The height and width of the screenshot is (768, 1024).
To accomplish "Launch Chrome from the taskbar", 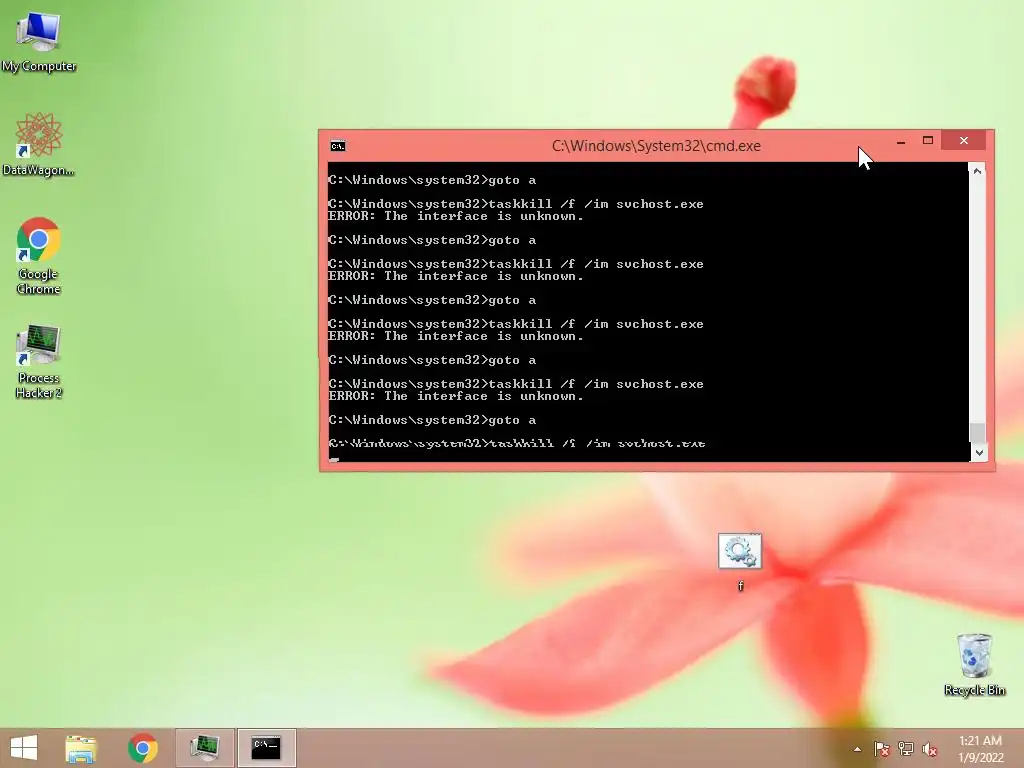I will (x=143, y=748).
